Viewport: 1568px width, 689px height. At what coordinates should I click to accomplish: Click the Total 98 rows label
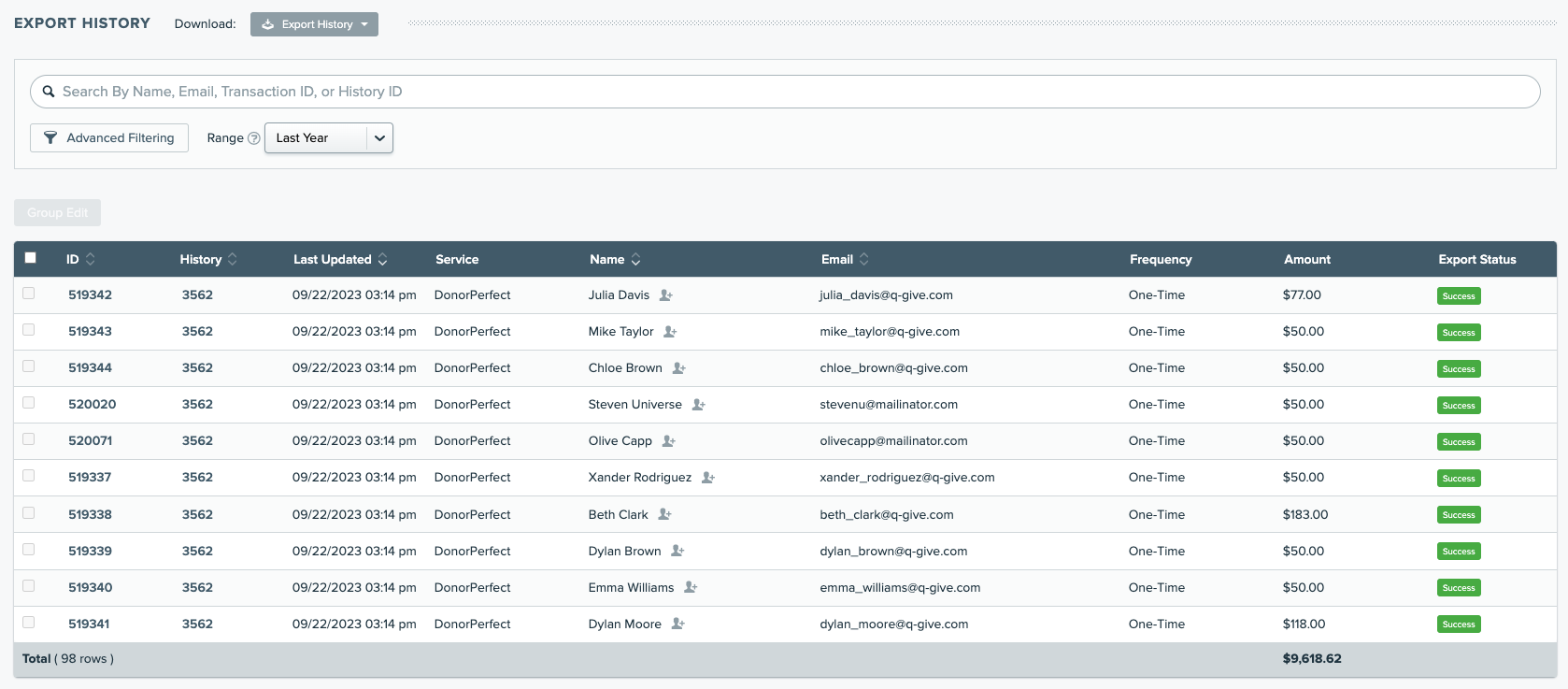[x=68, y=659]
